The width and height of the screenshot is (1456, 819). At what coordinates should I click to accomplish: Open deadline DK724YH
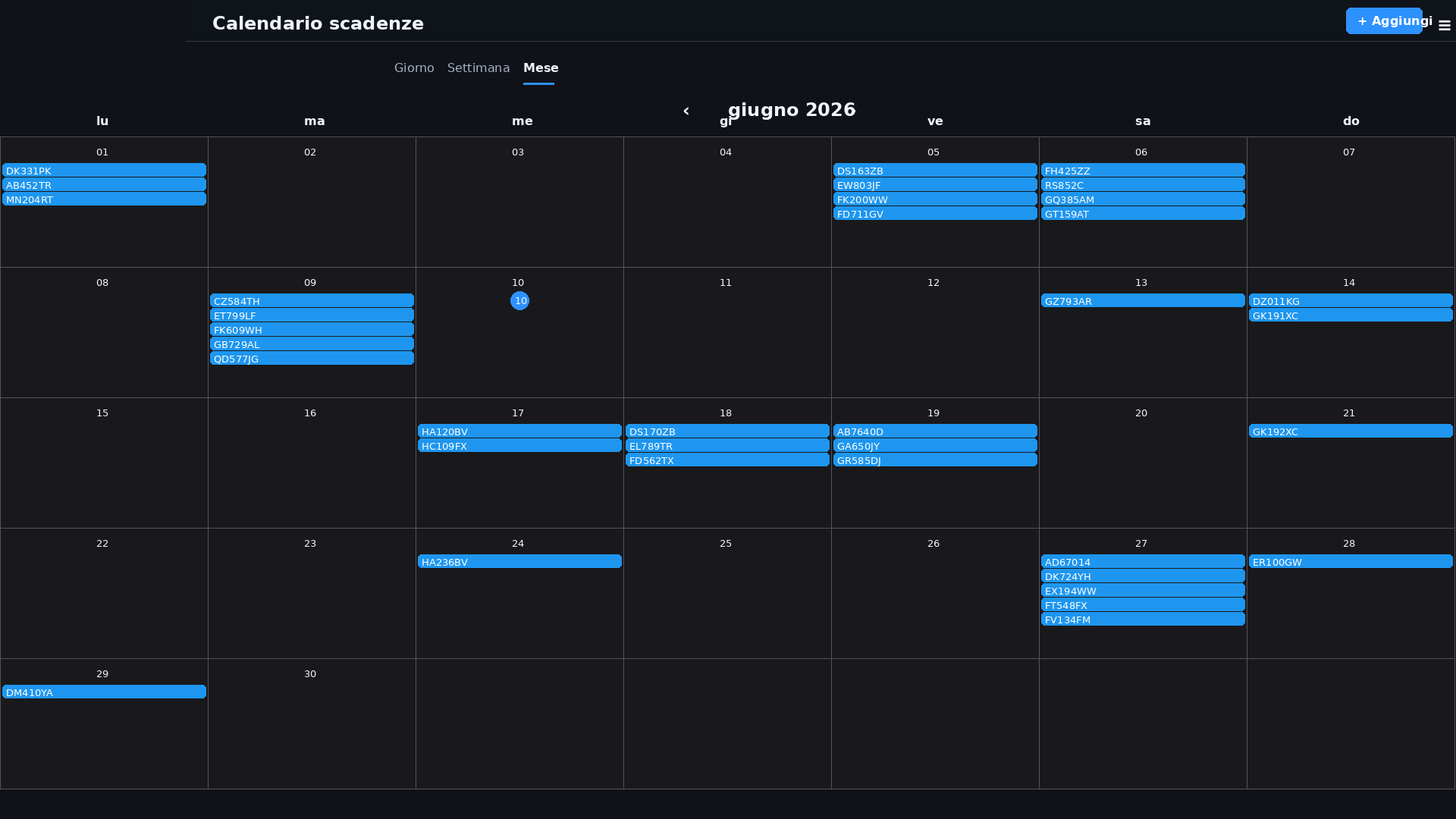point(1143,576)
